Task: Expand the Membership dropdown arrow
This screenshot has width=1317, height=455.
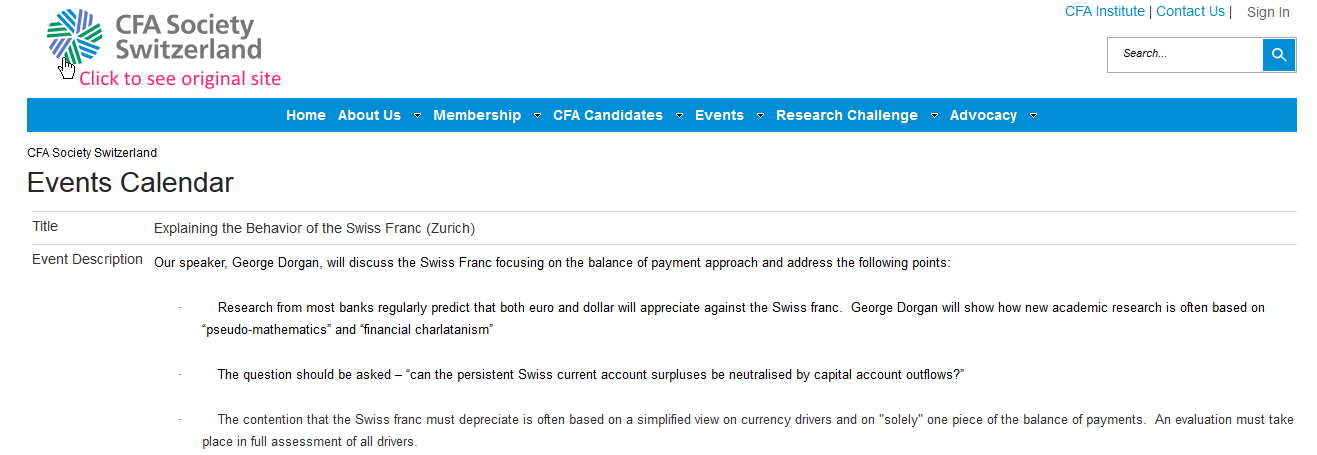Action: click(538, 116)
